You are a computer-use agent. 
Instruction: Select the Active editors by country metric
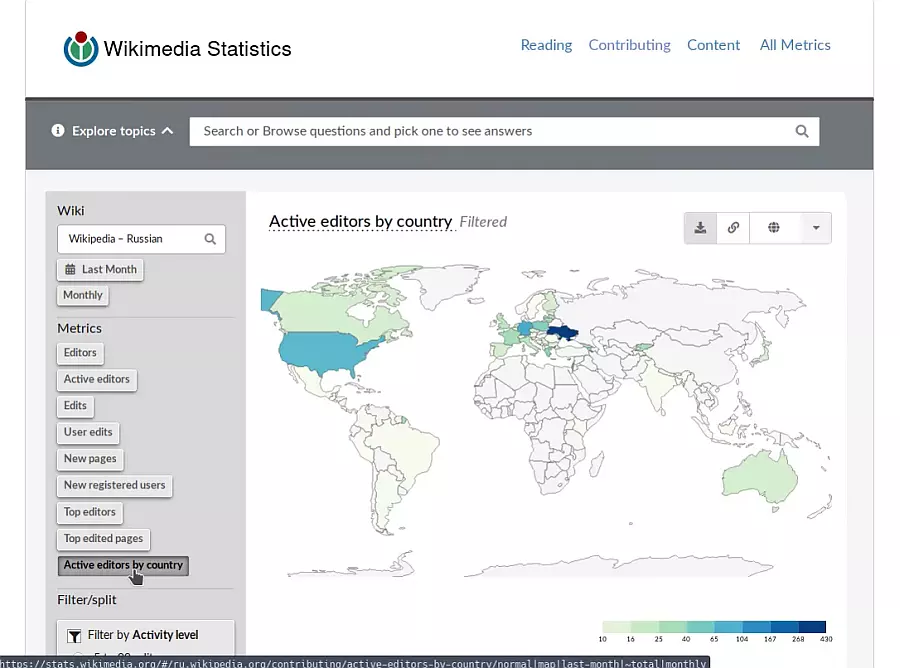coord(123,565)
